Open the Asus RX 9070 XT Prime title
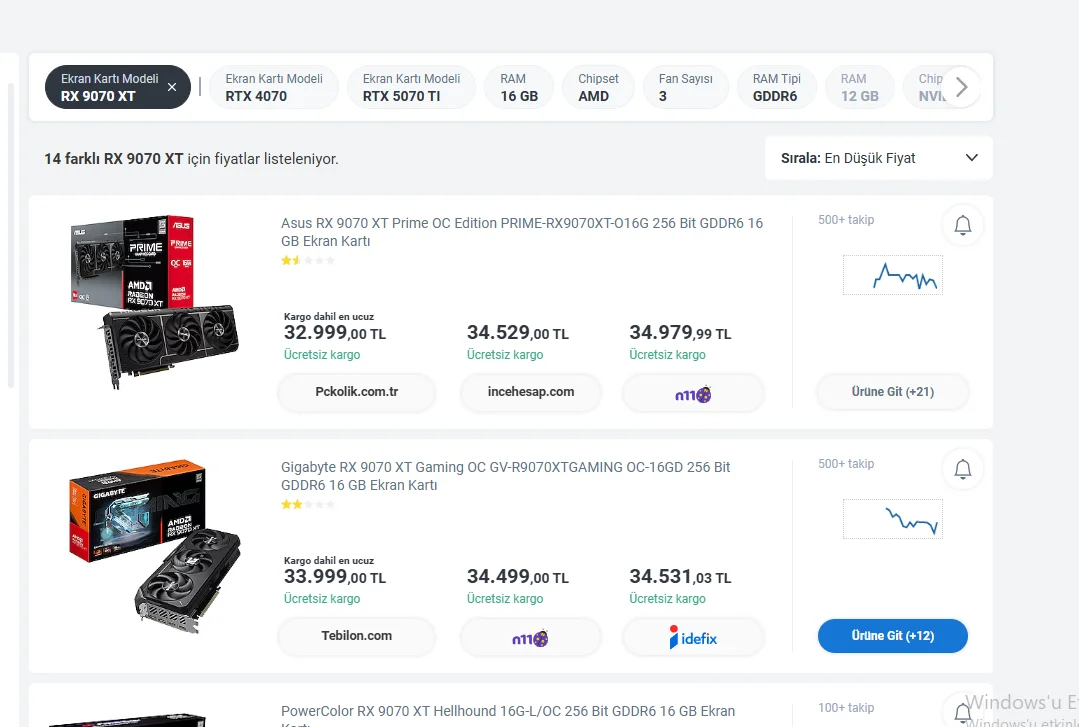The width and height of the screenshot is (1079, 727). point(521,232)
